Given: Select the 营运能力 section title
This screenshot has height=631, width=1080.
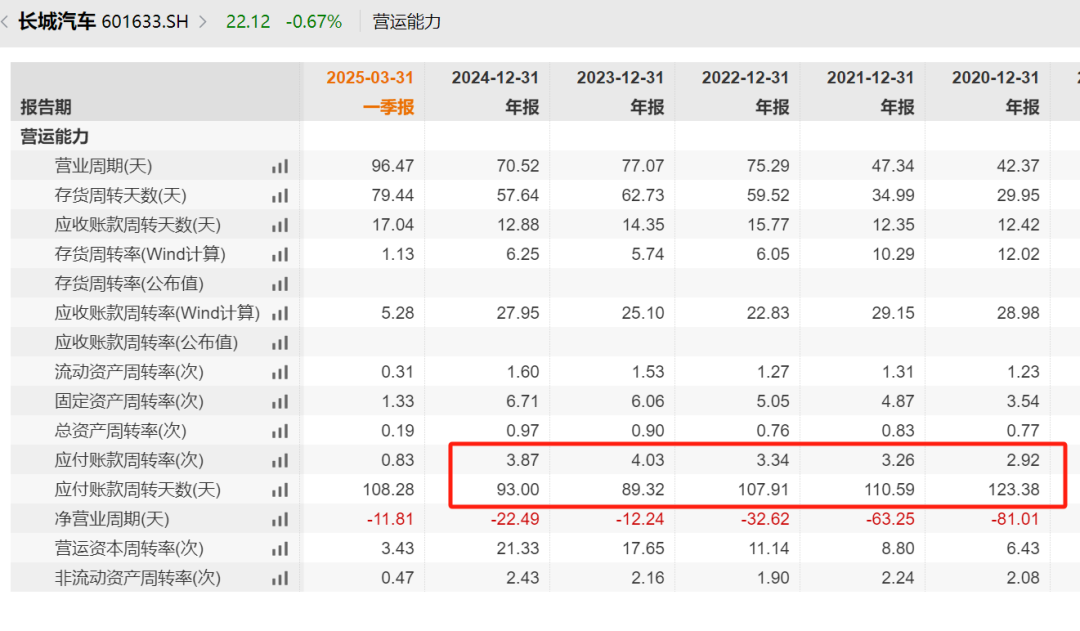Looking at the screenshot, I should point(406,22).
